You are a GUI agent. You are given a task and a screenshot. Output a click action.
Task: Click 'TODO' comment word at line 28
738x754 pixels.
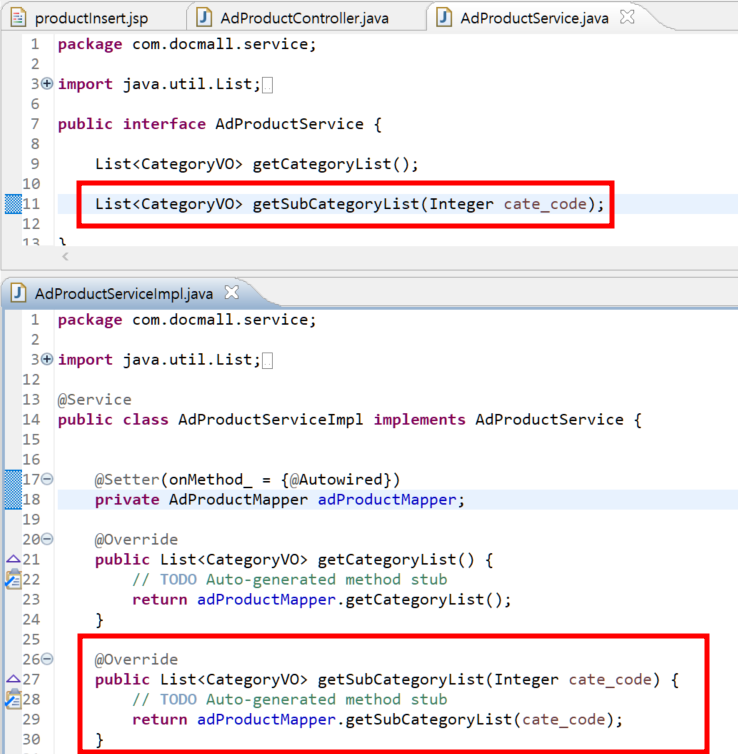178,699
